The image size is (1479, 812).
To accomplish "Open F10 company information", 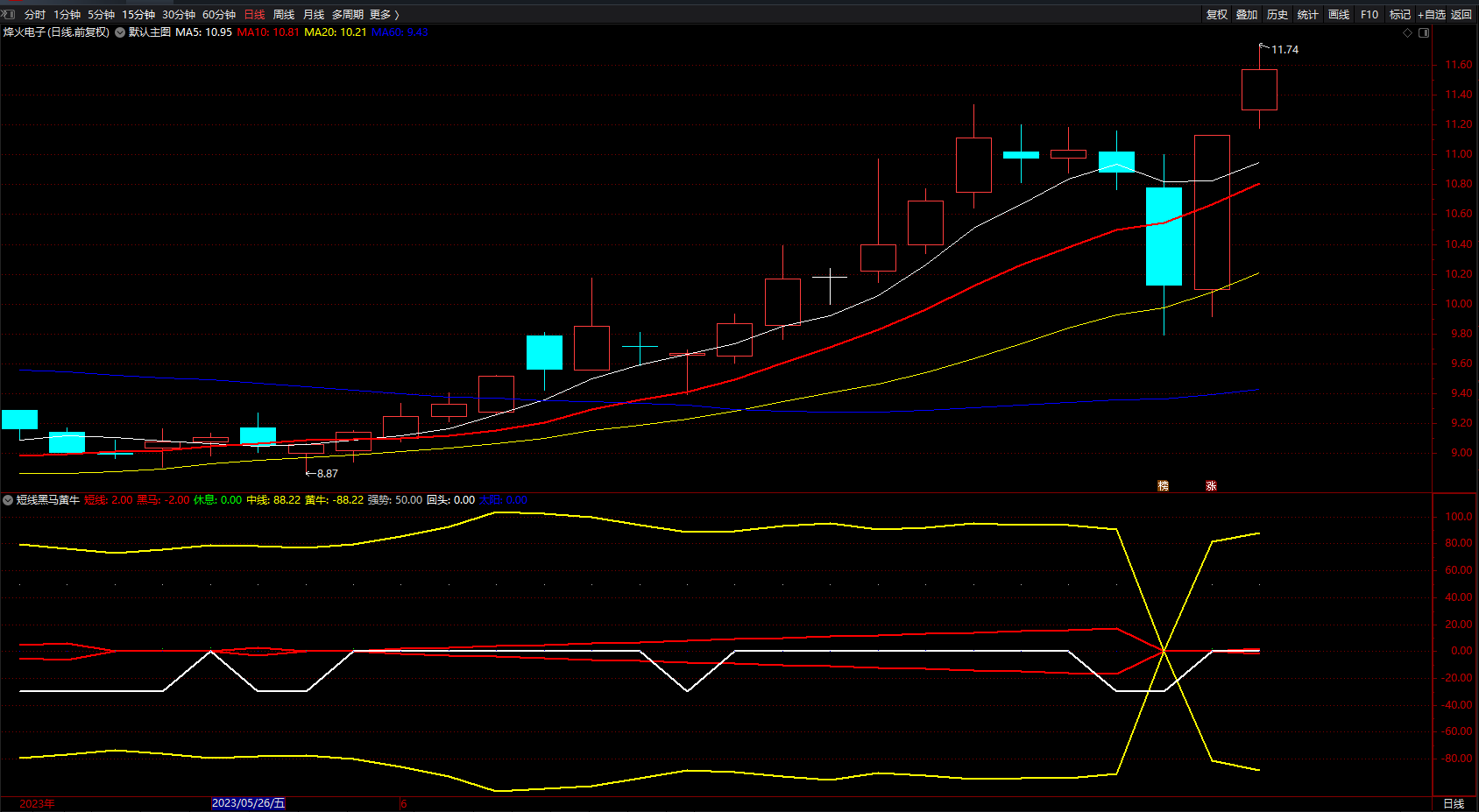I will pyautogui.click(x=1369, y=15).
